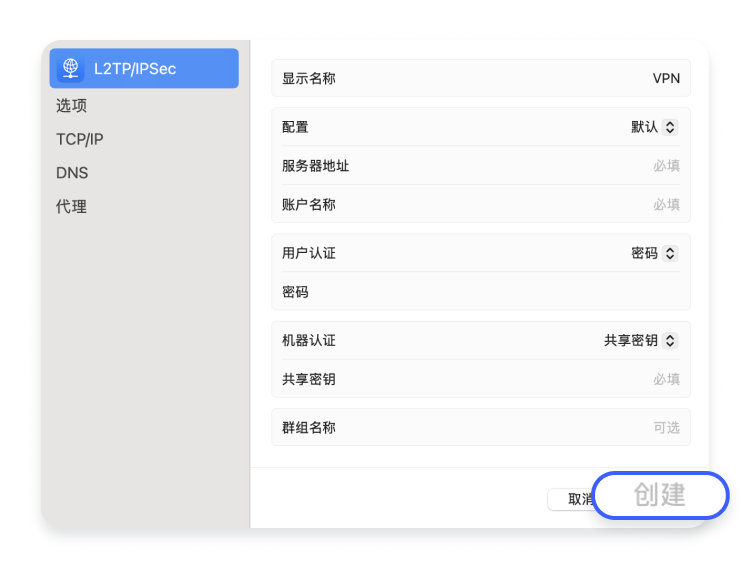Click the 取消 cancel button
Image resolution: width=750 pixels, height=568 pixels.
[571, 499]
